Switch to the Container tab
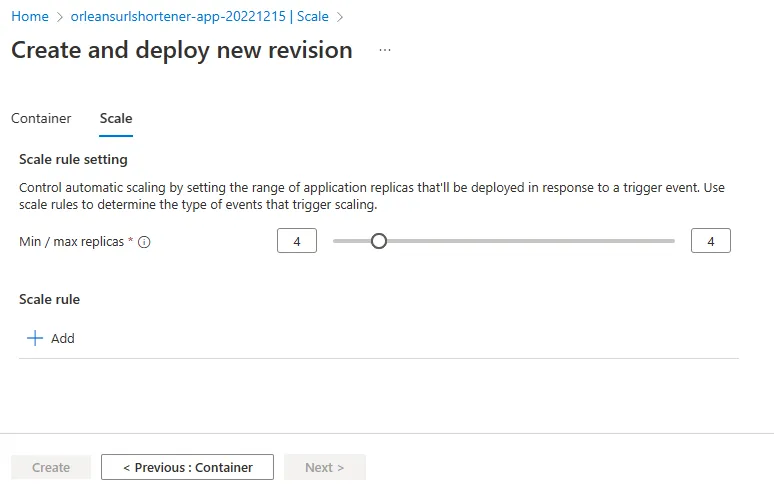The height and width of the screenshot is (490, 774). [x=41, y=118]
